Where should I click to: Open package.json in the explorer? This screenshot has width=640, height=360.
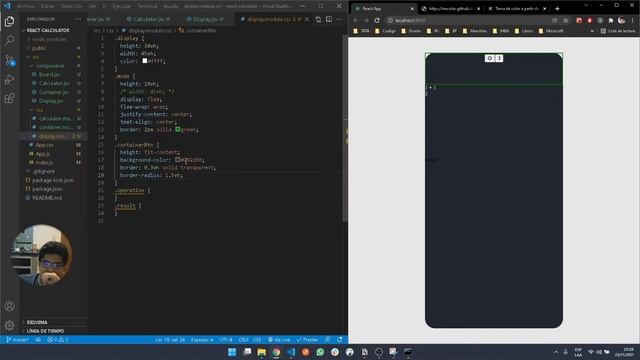coord(47,189)
